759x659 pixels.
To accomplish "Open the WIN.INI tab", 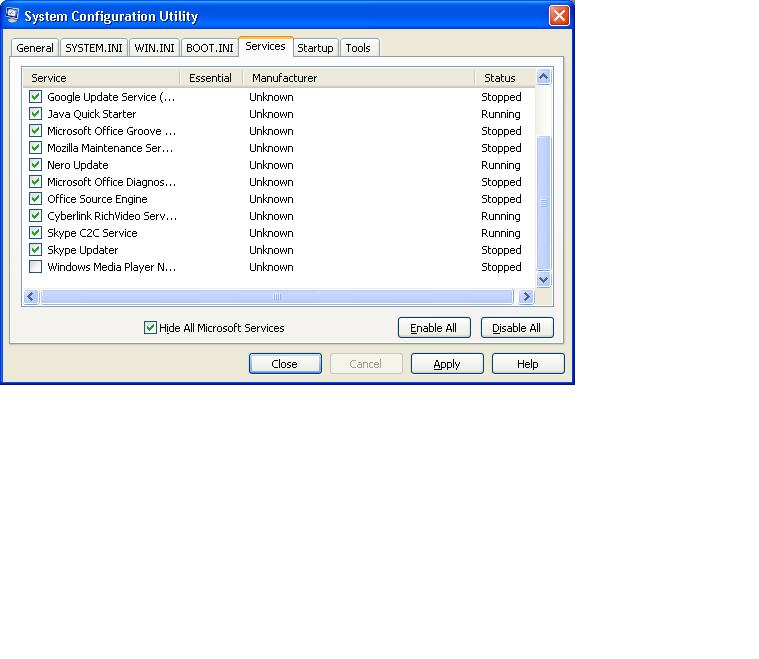I will tap(154, 48).
